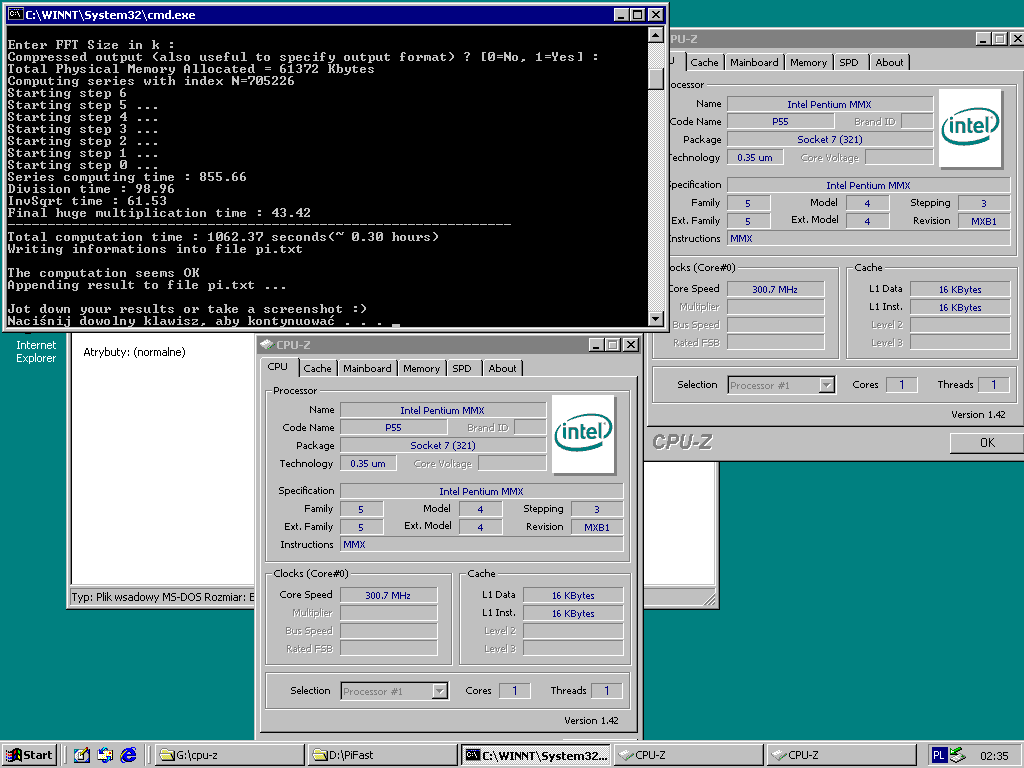Click cmd window vertical scroll thumb
This screenshot has height=768, width=1024.
coord(656,78)
